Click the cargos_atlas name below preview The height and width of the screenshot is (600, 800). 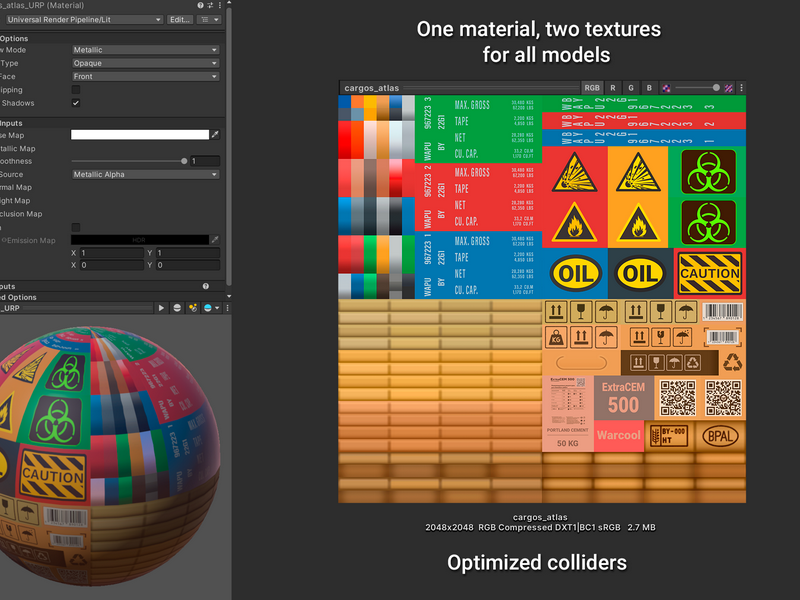click(x=540, y=517)
